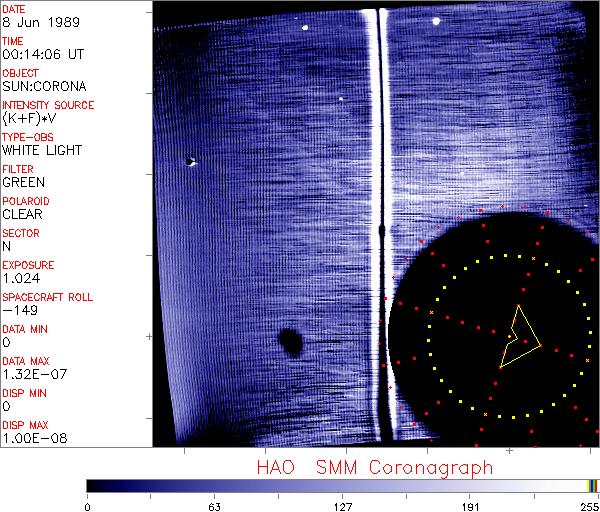Click the small dark crescent spot in the left corona

191,160
